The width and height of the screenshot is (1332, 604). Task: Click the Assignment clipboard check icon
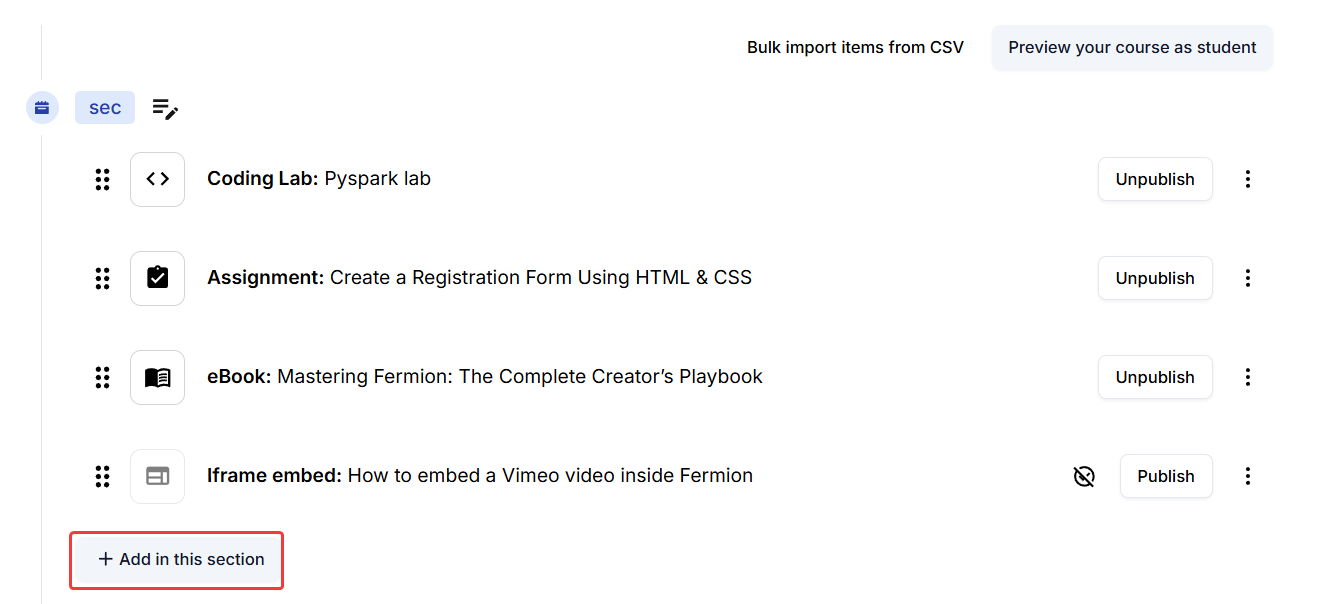point(157,278)
